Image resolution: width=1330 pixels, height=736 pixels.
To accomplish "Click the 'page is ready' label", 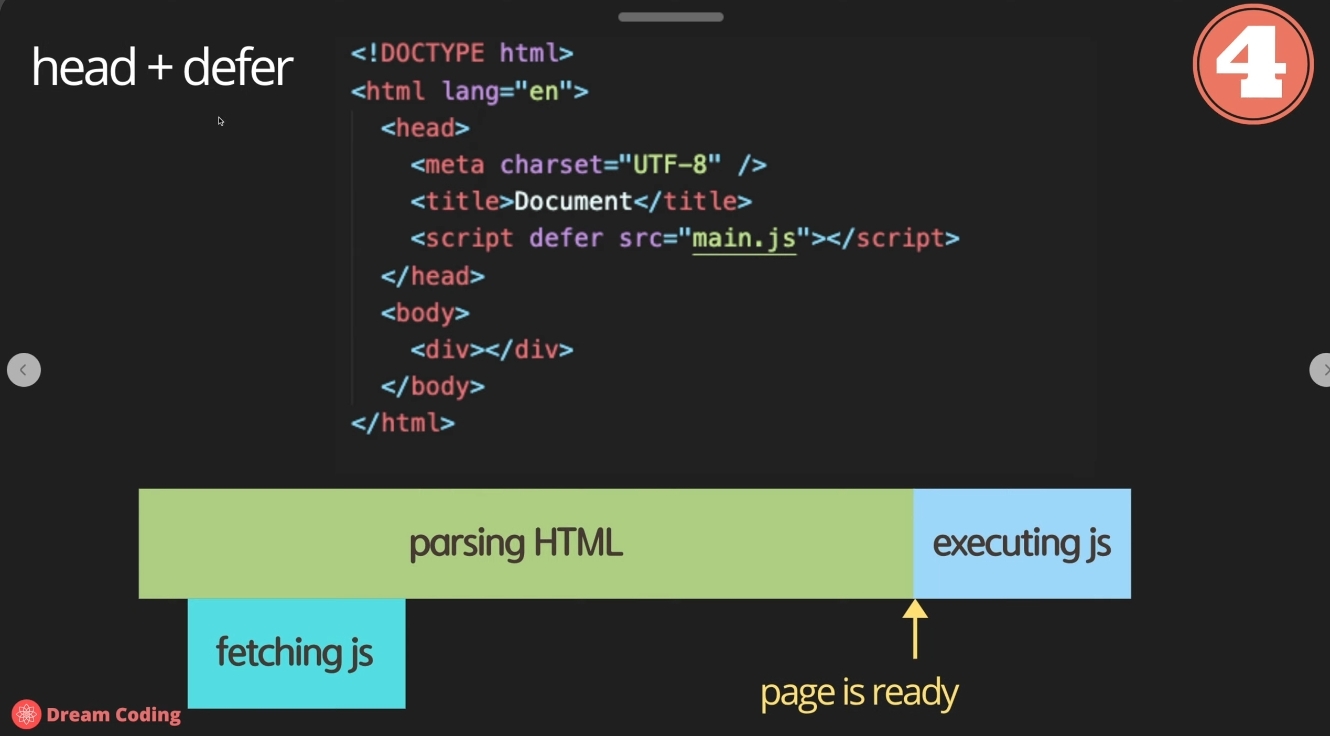I will coord(859,692).
